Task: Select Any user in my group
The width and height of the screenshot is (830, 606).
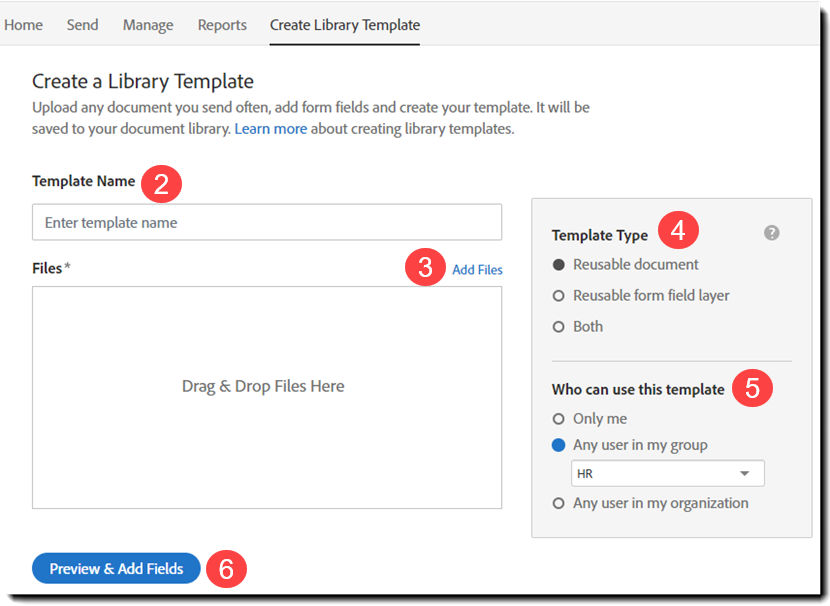Action: point(559,445)
